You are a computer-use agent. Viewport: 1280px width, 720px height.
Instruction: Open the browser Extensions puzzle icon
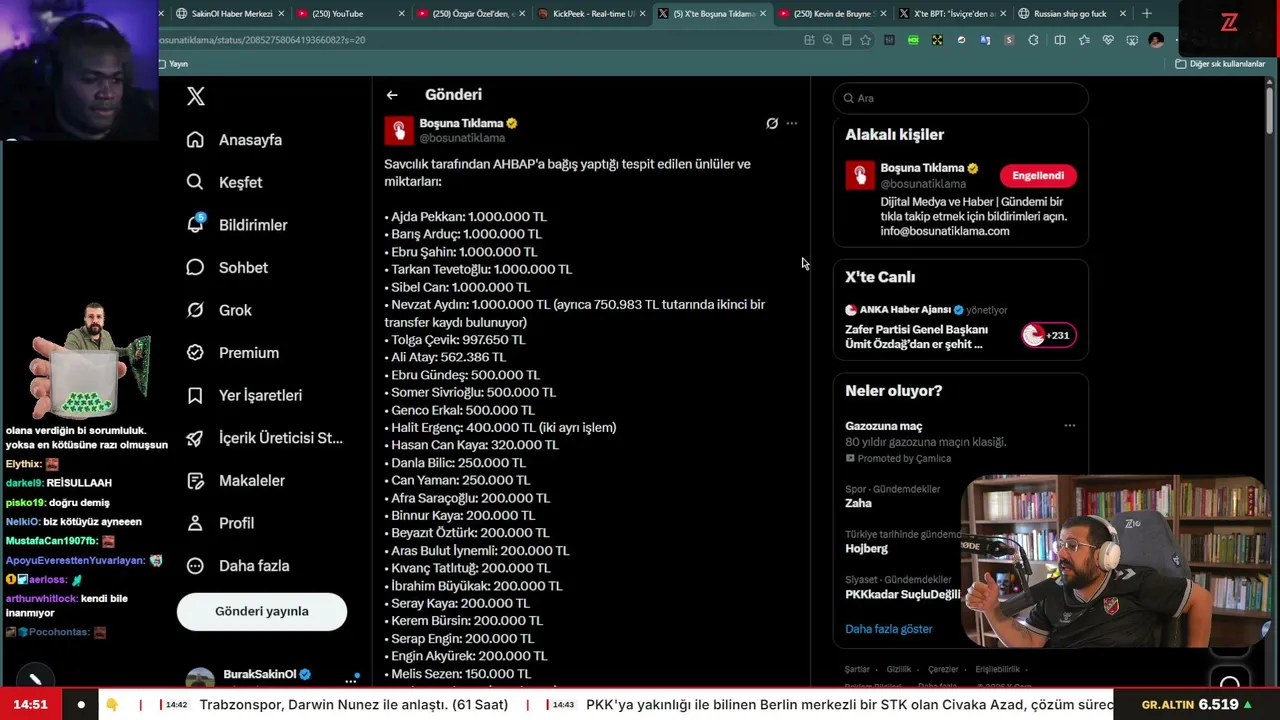1034,40
